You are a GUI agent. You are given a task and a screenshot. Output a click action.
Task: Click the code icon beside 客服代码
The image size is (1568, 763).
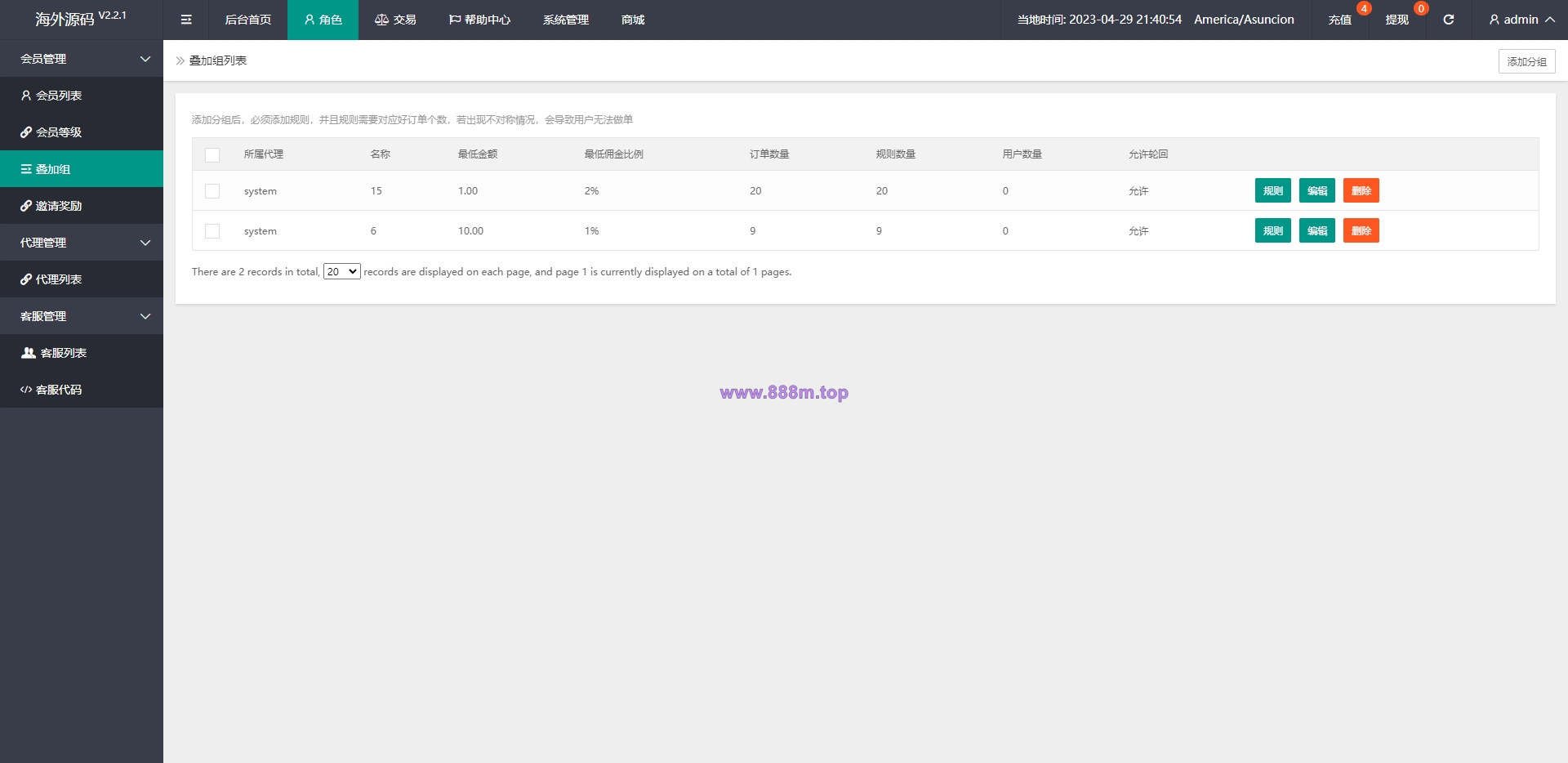(26, 390)
